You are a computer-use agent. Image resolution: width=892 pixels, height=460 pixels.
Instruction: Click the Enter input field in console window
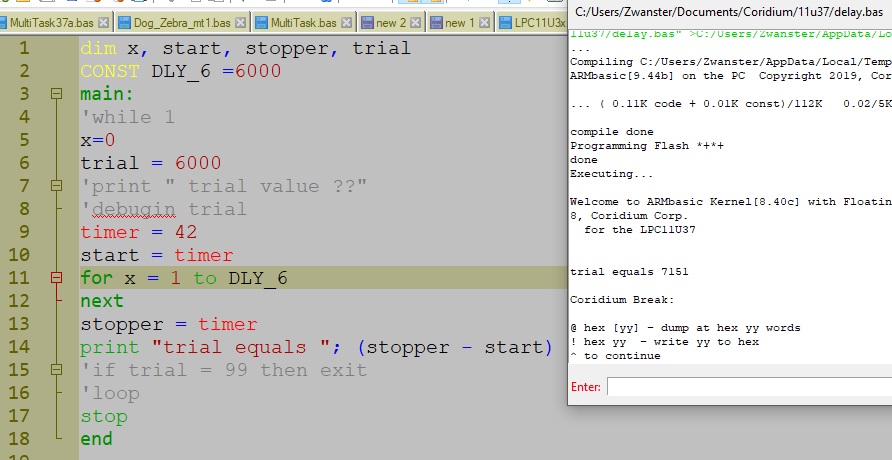(749, 387)
